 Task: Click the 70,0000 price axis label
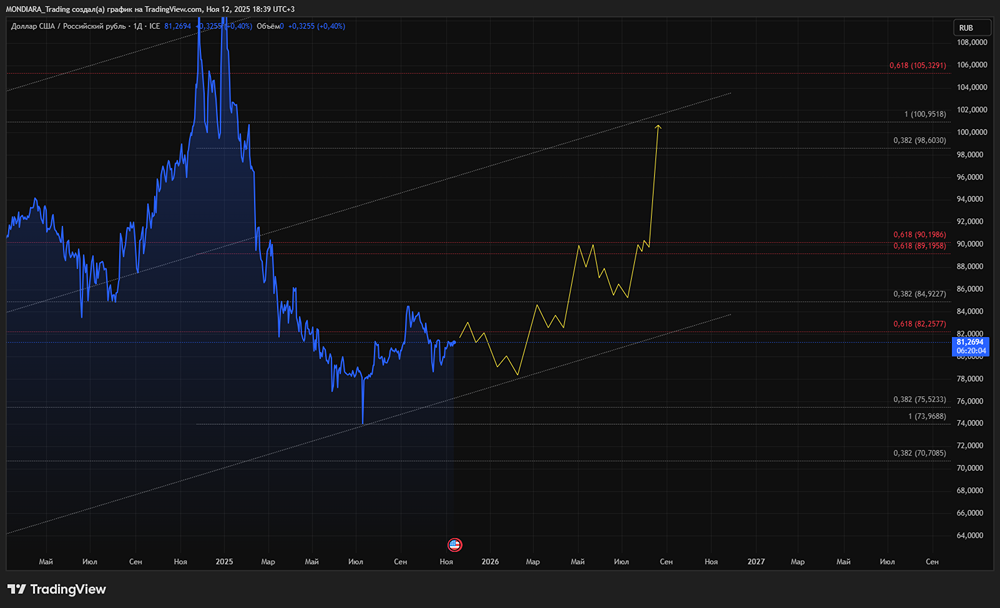tap(972, 468)
